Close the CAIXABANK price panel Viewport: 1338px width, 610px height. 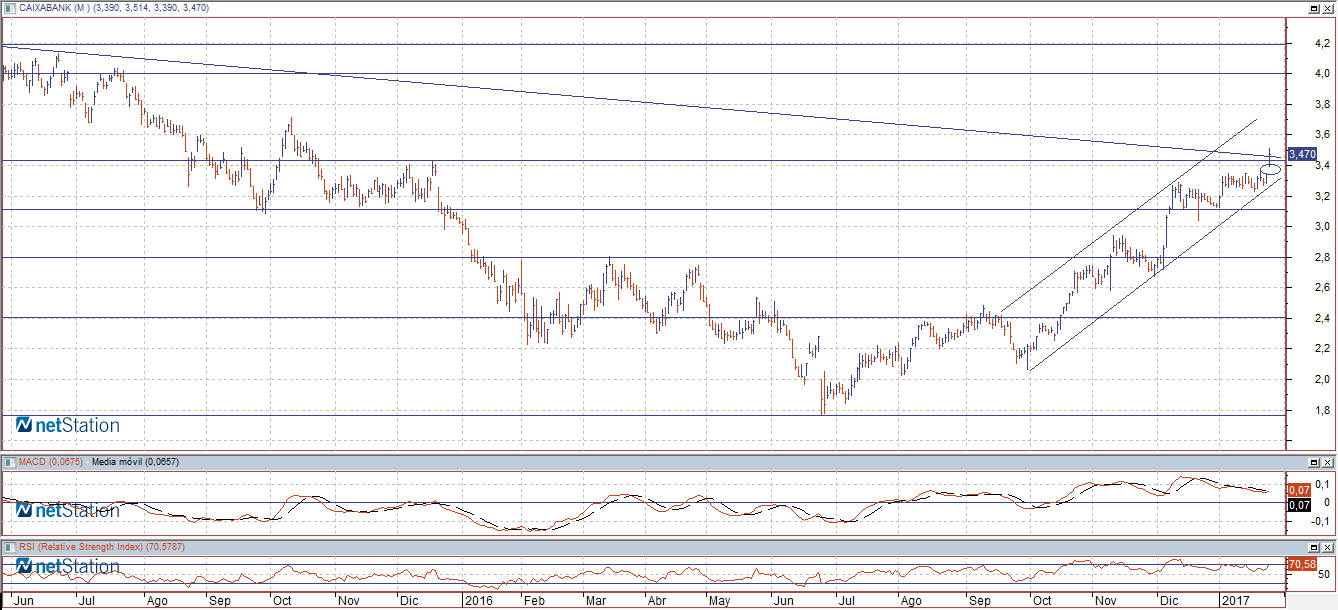tap(1328, 8)
